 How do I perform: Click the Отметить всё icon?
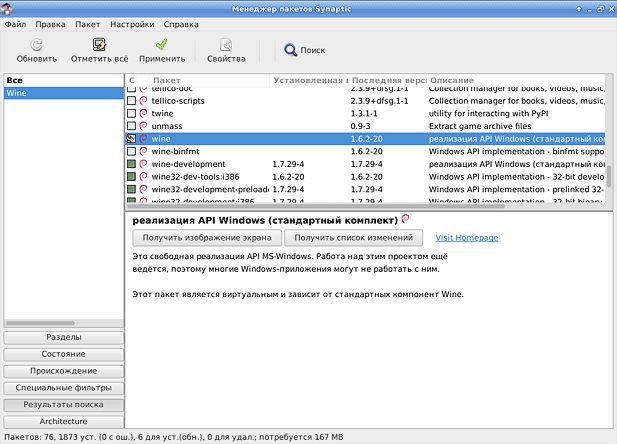[99, 44]
